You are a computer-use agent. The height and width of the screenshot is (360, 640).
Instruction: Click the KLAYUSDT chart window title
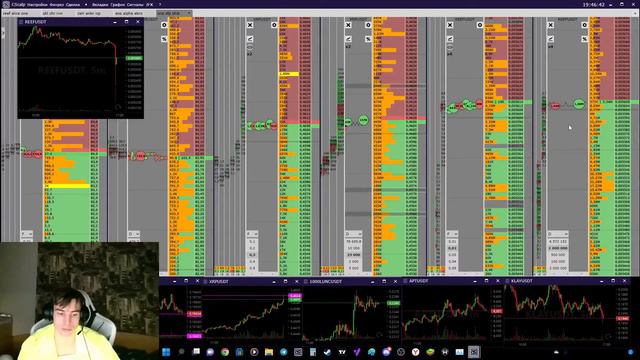(522, 281)
